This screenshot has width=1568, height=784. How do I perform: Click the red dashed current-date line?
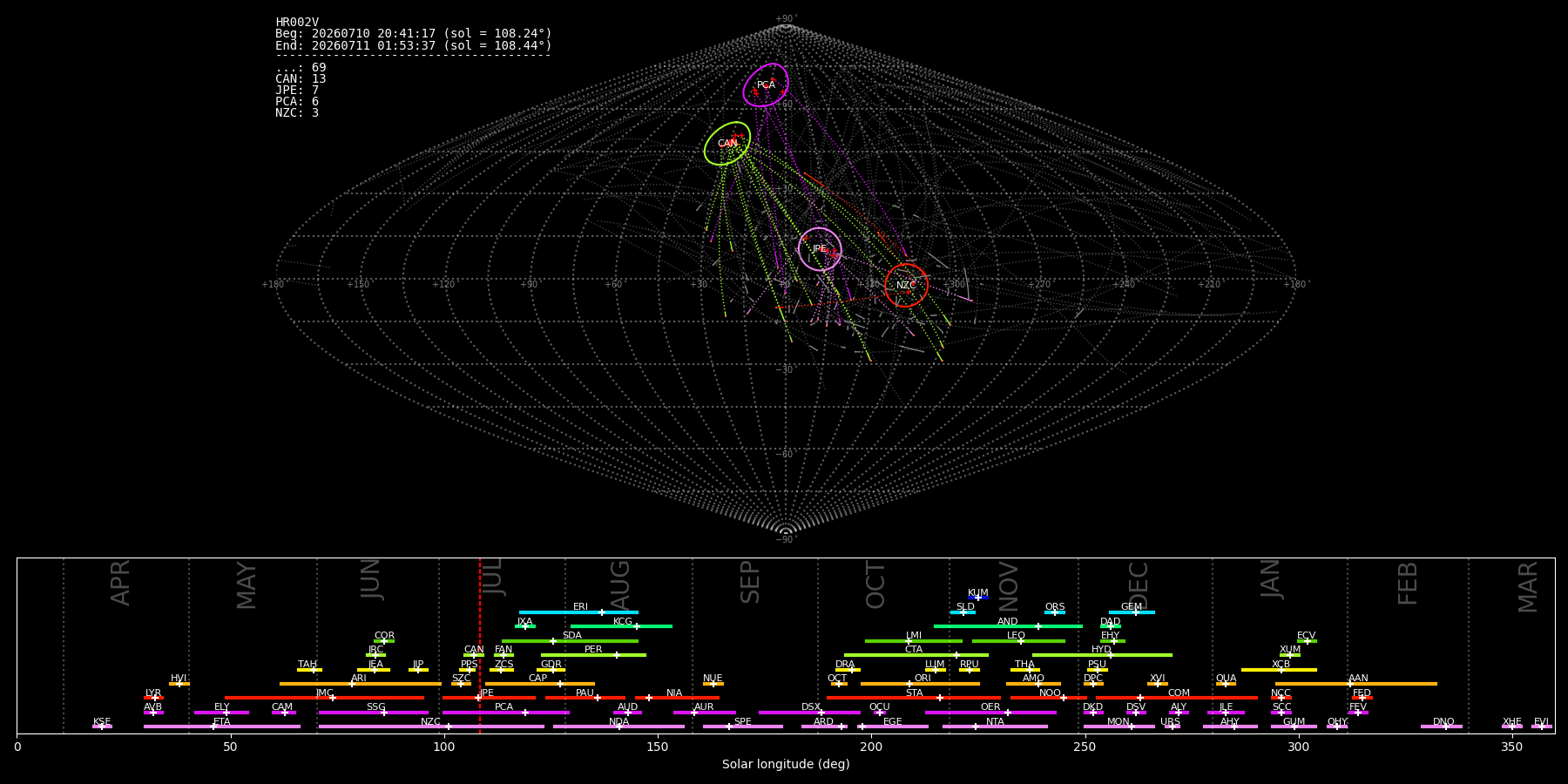coord(480,645)
